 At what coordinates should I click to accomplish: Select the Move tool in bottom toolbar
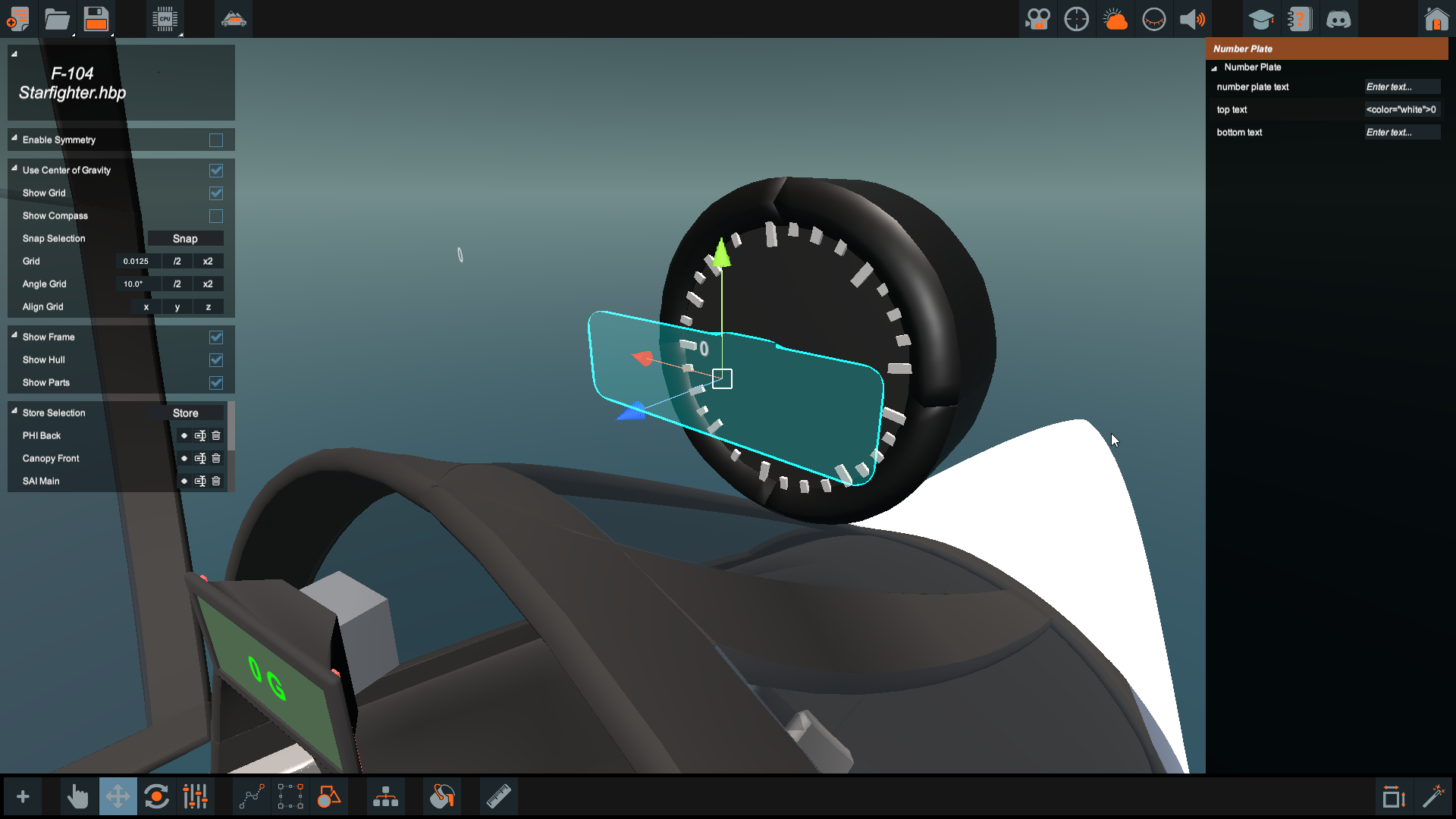[x=118, y=796]
